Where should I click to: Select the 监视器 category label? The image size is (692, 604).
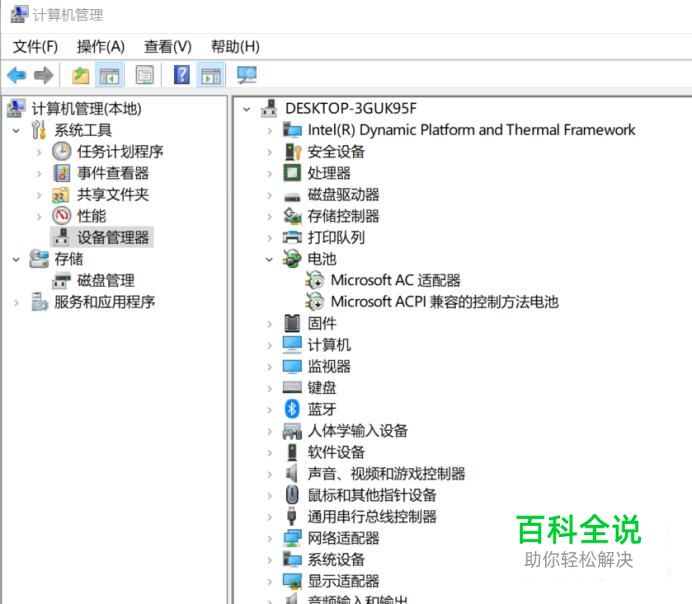click(329, 367)
